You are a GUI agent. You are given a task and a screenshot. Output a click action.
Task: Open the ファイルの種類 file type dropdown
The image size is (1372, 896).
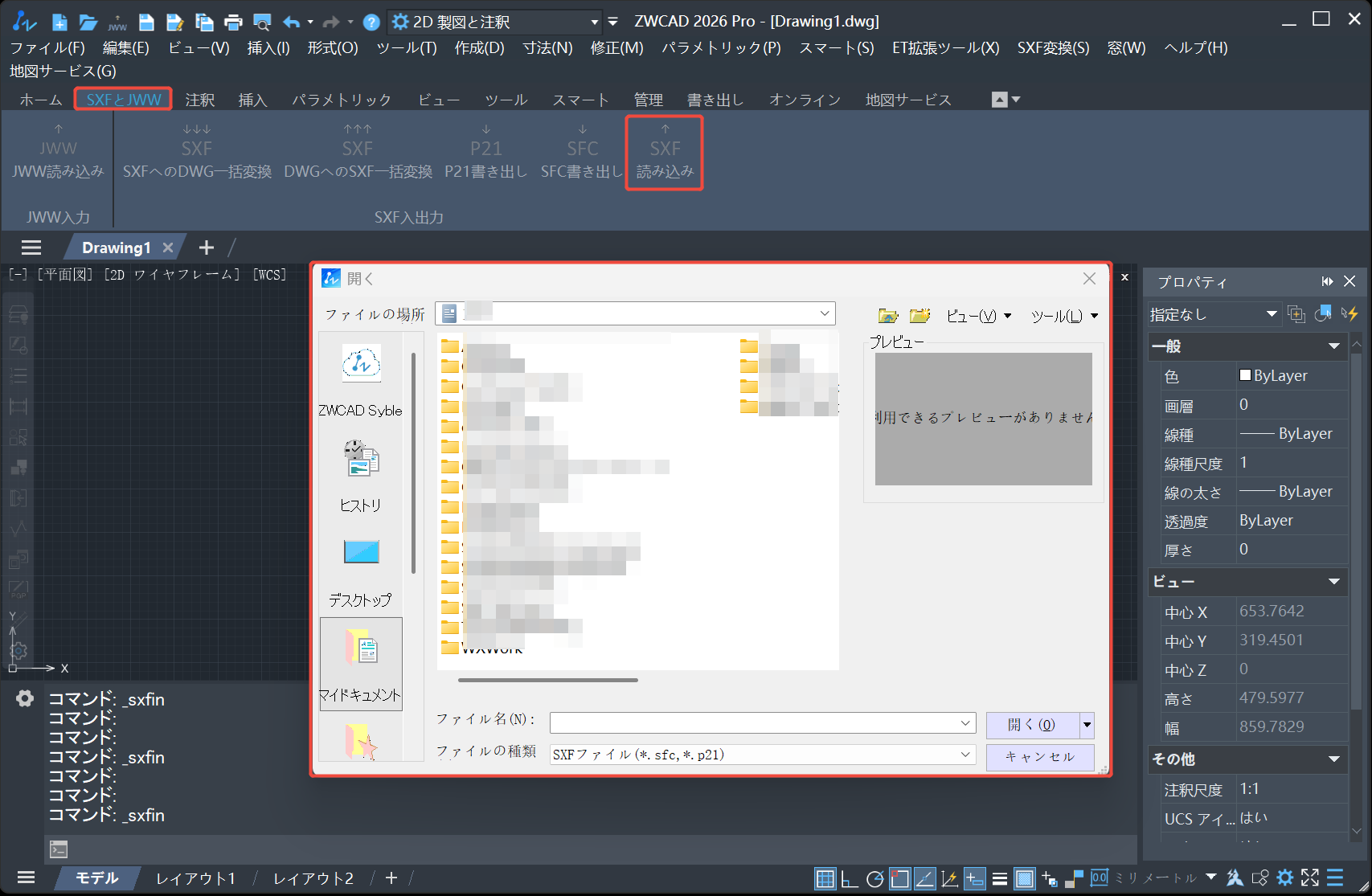(964, 755)
